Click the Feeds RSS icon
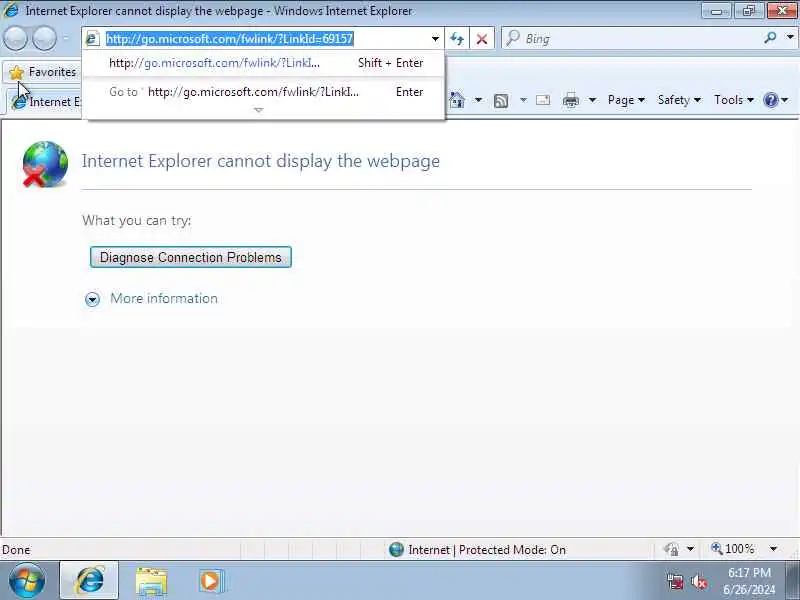Viewport: 800px width, 600px height. click(x=501, y=101)
